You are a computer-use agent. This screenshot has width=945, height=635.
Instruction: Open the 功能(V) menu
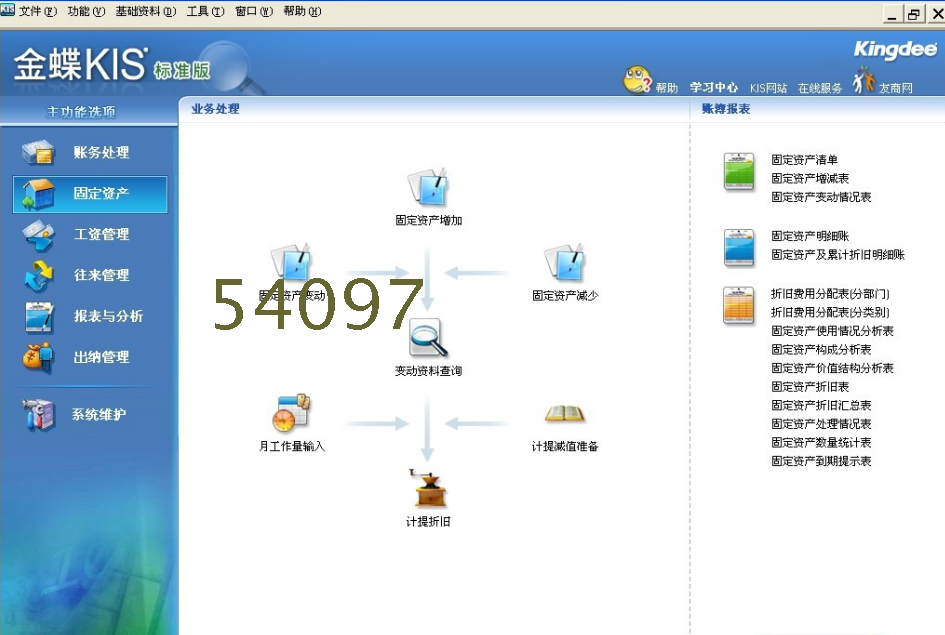(x=86, y=11)
